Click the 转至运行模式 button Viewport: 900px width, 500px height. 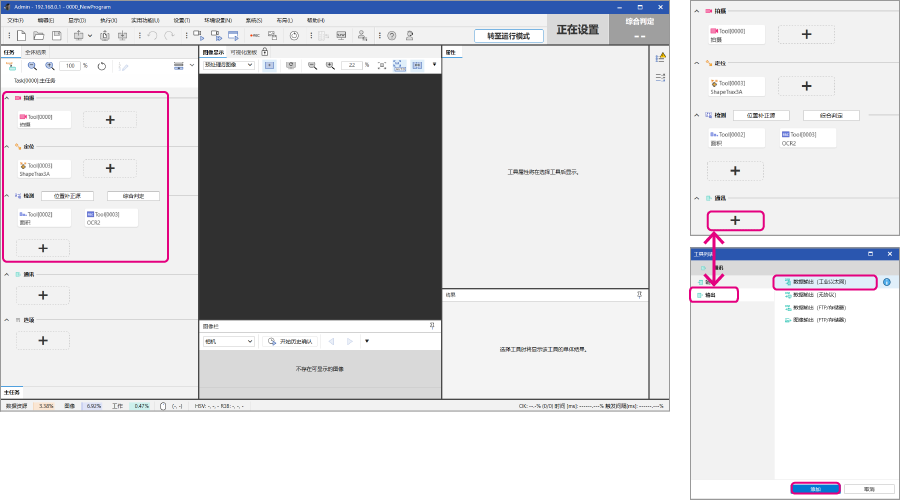tap(508, 35)
